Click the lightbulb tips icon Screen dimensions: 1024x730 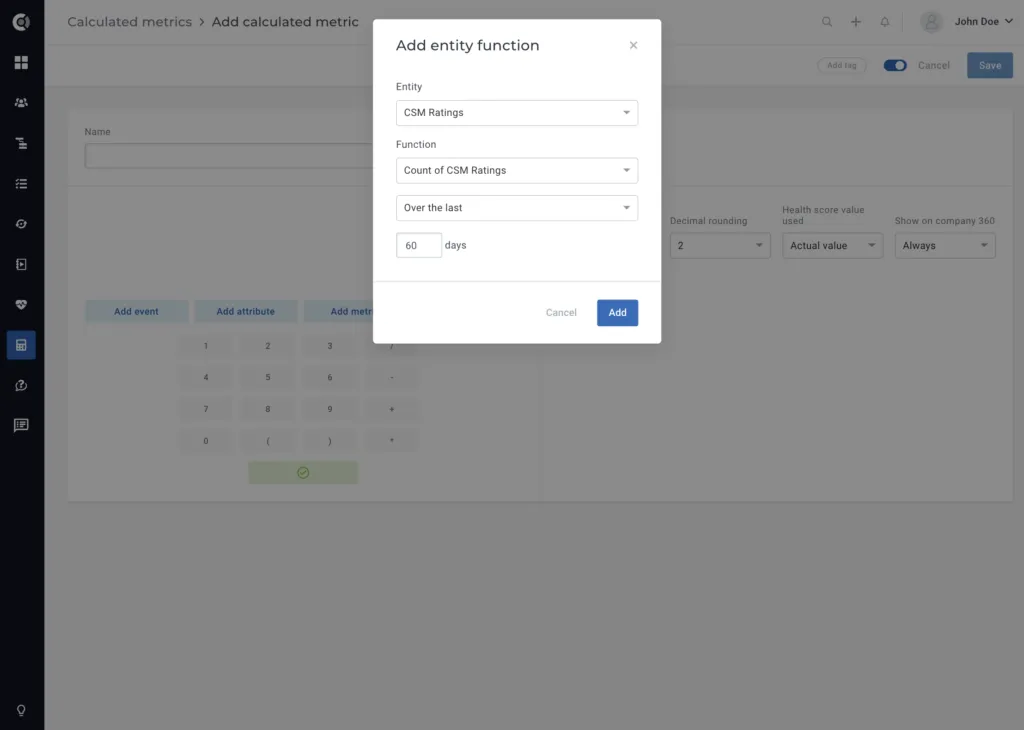coord(21,710)
